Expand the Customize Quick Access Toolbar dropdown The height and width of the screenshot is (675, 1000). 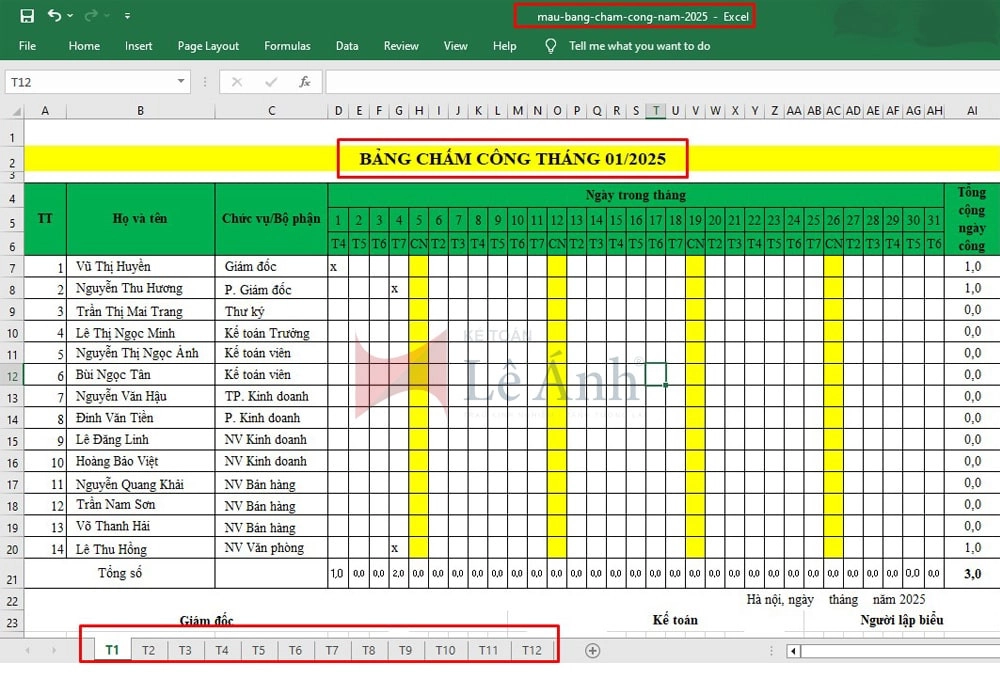127,17
